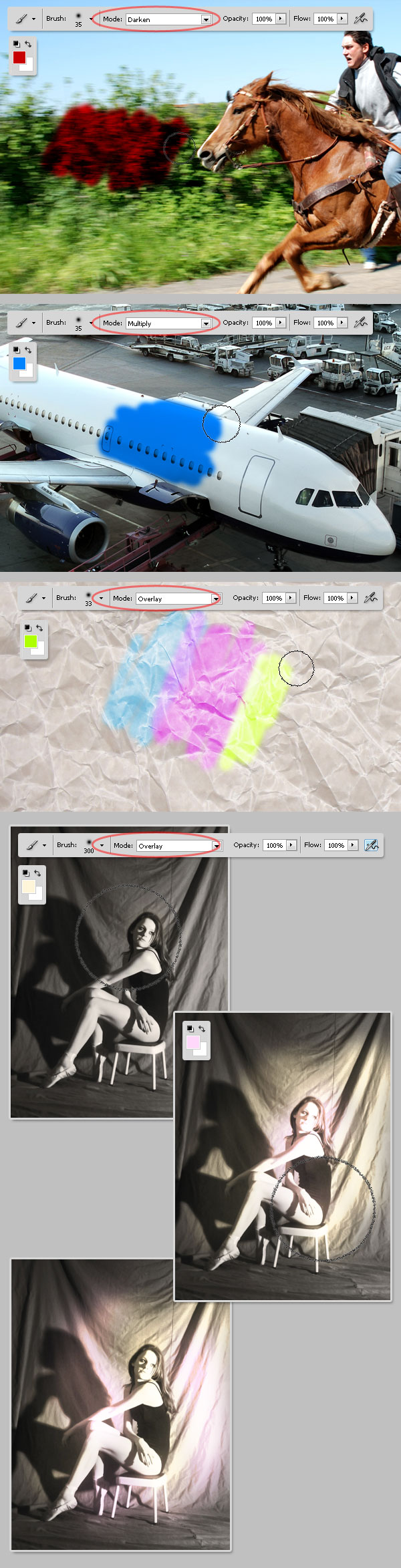The height and width of the screenshot is (1568, 401).
Task: Open the Flow slider arrow in the Darken bar
Action: (342, 19)
